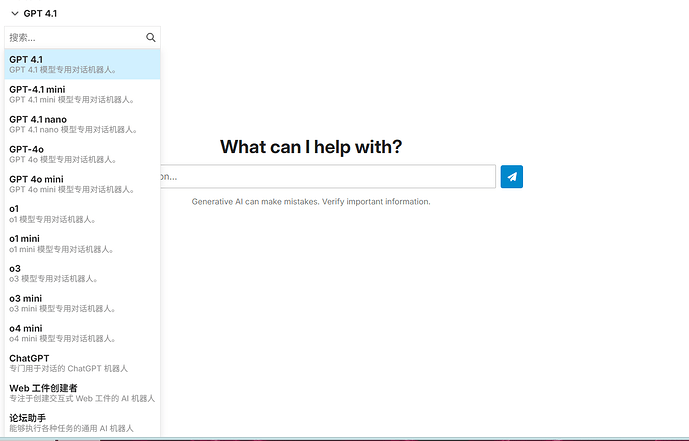Select Web 工件创建者 bot
This screenshot has height=441, width=689.
pos(82,393)
